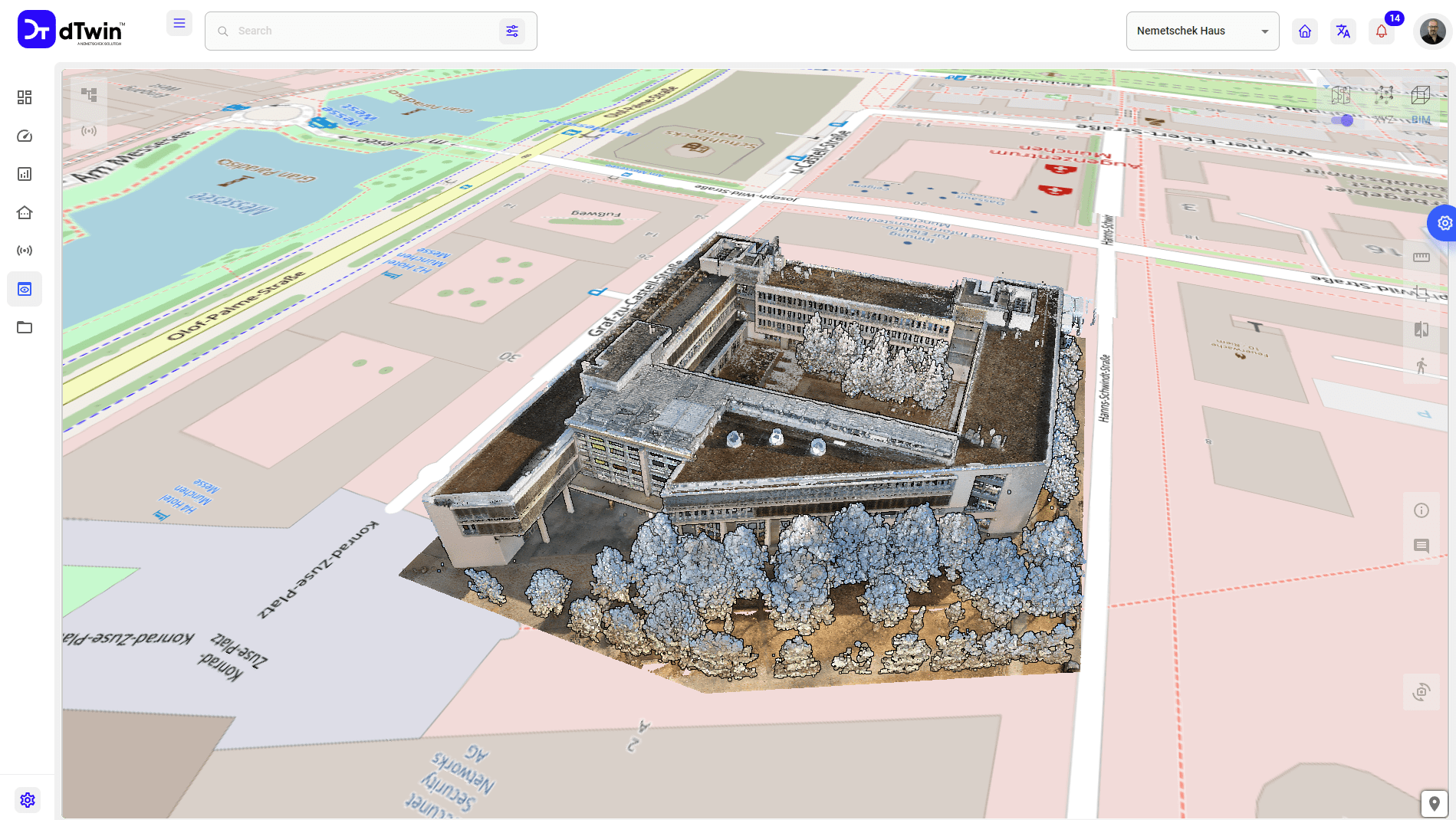Click the blue viewer settings gear button
This screenshot has height=820, width=1456.
click(1444, 223)
